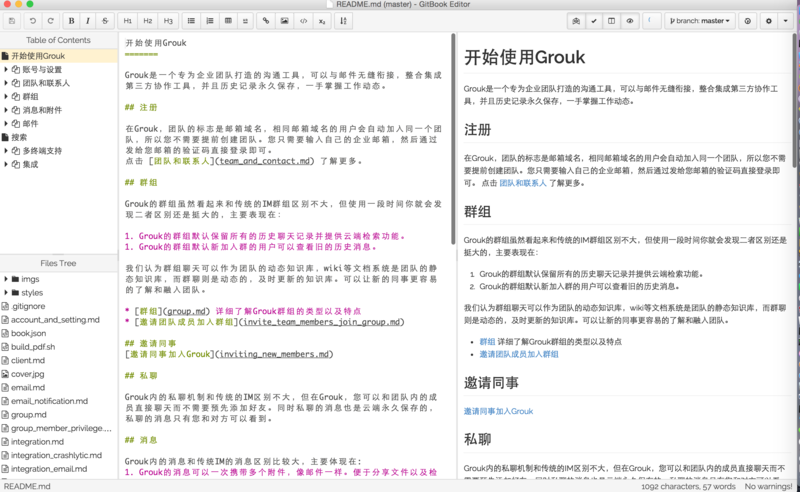
Task: Click the save file icon in toolbar
Action: [x=12, y=21]
